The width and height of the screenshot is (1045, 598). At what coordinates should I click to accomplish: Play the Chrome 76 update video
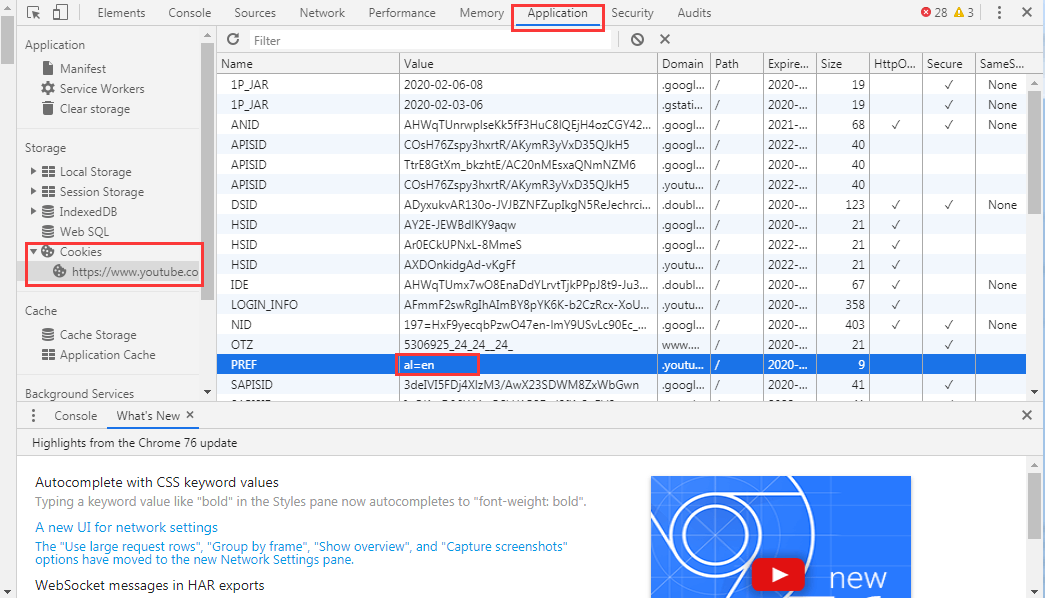(x=778, y=574)
